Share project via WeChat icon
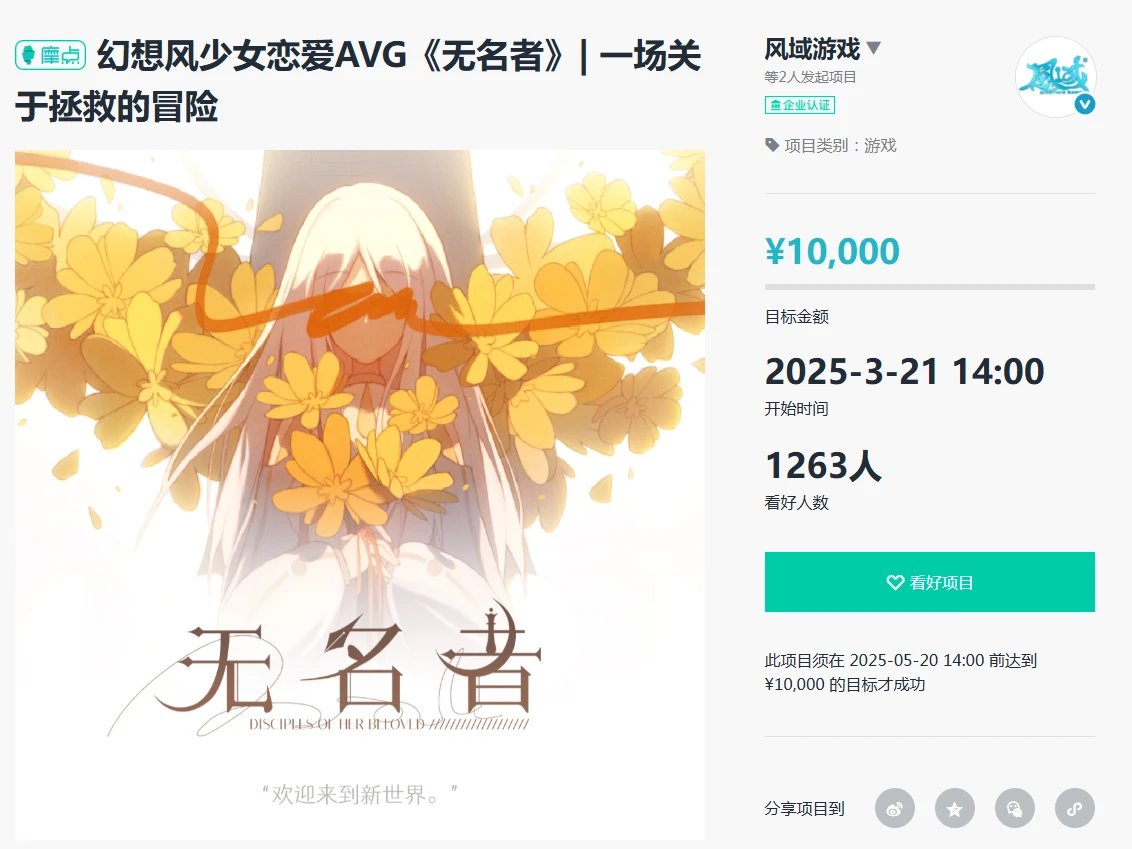The height and width of the screenshot is (849, 1132). pos(1014,808)
